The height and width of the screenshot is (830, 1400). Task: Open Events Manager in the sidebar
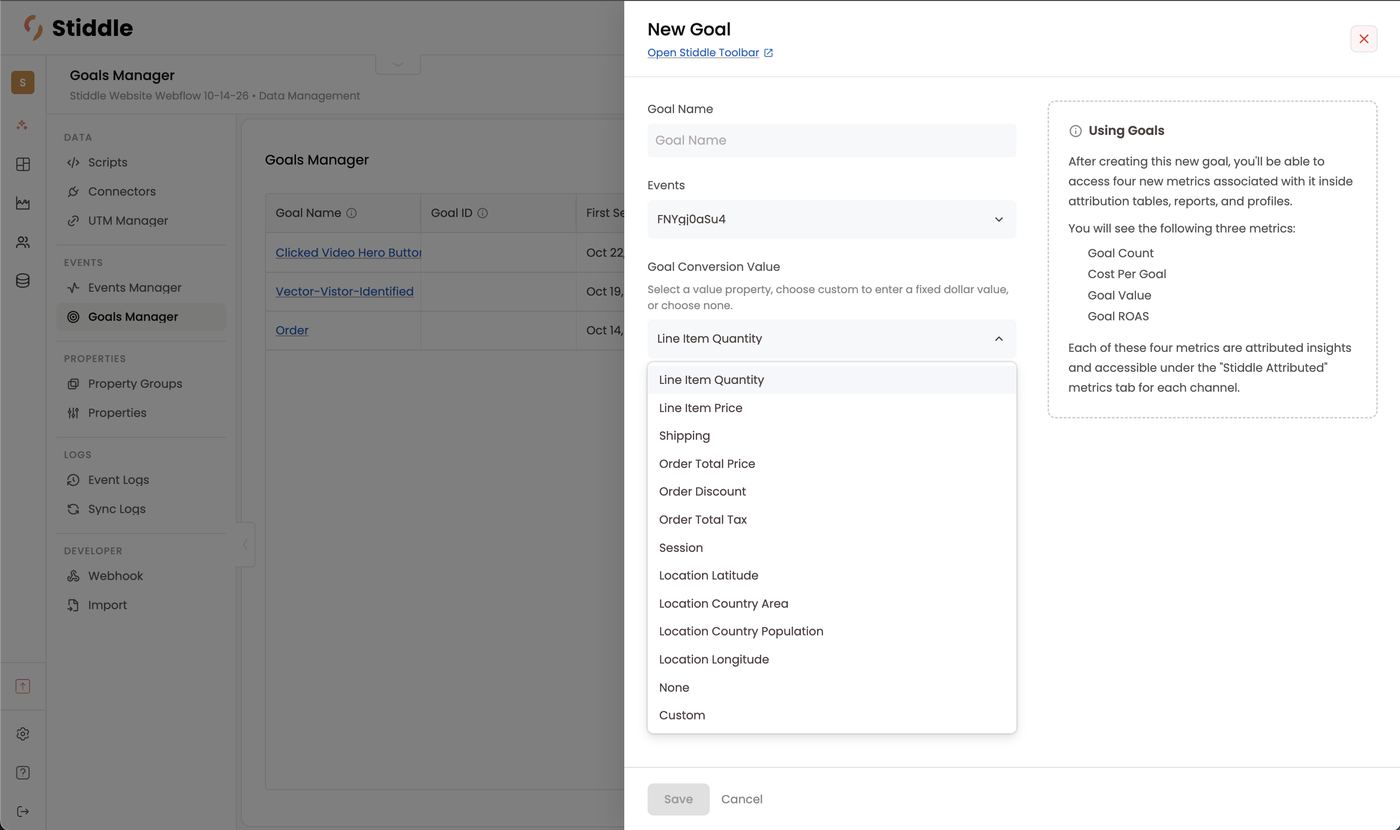click(134, 288)
